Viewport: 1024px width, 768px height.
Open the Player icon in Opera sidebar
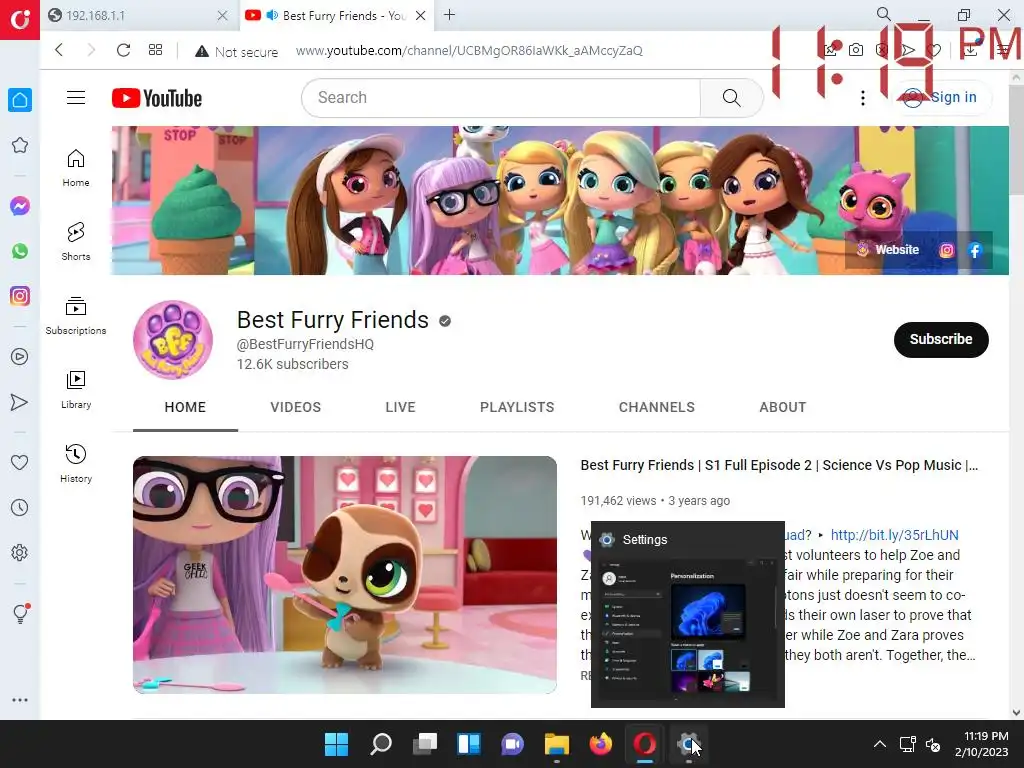(x=20, y=357)
